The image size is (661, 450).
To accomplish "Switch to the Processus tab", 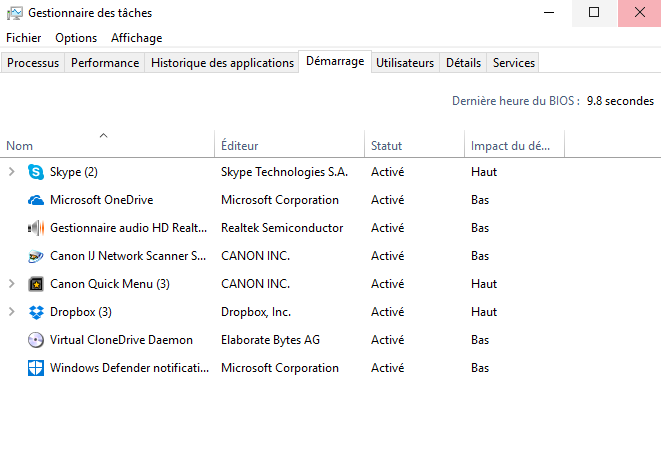I will tap(33, 62).
